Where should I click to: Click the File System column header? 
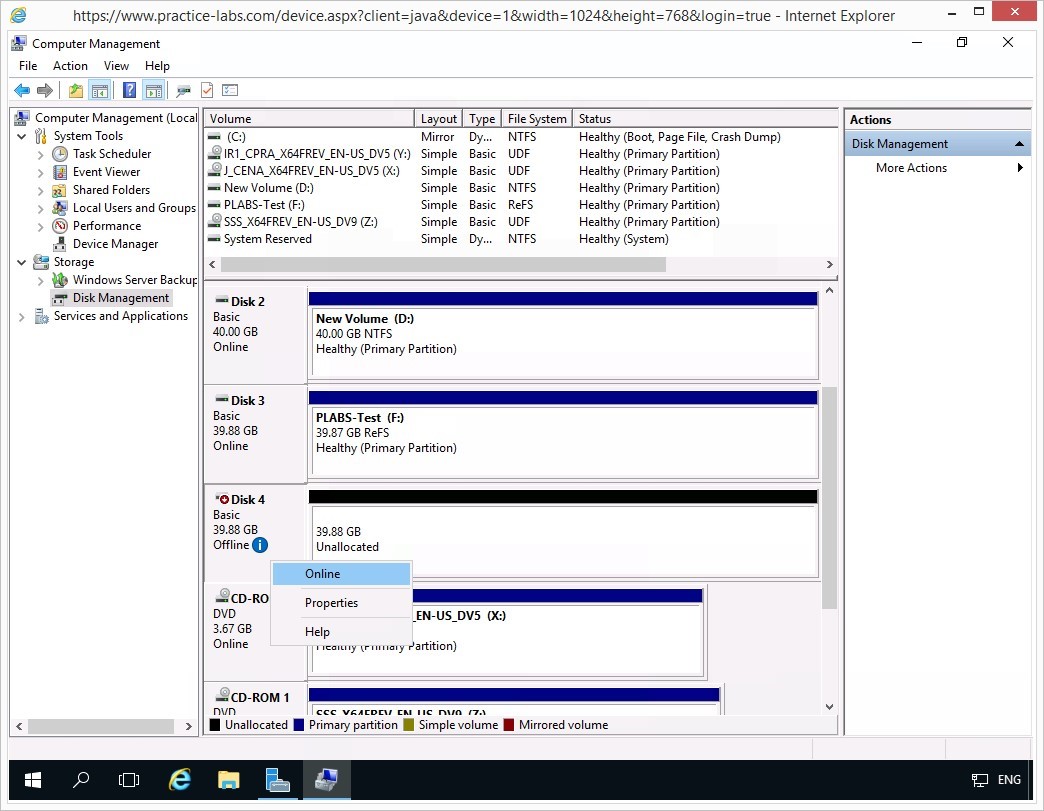[536, 118]
